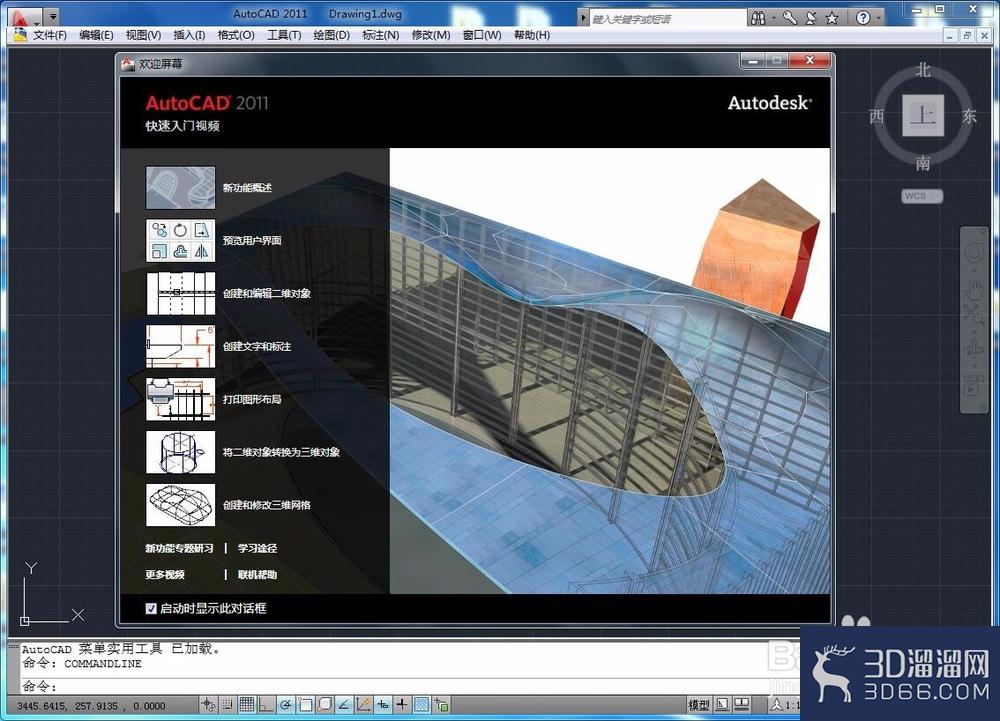Play the 预览用户界面 video thumbnail
The image size is (1000, 721).
tap(180, 240)
